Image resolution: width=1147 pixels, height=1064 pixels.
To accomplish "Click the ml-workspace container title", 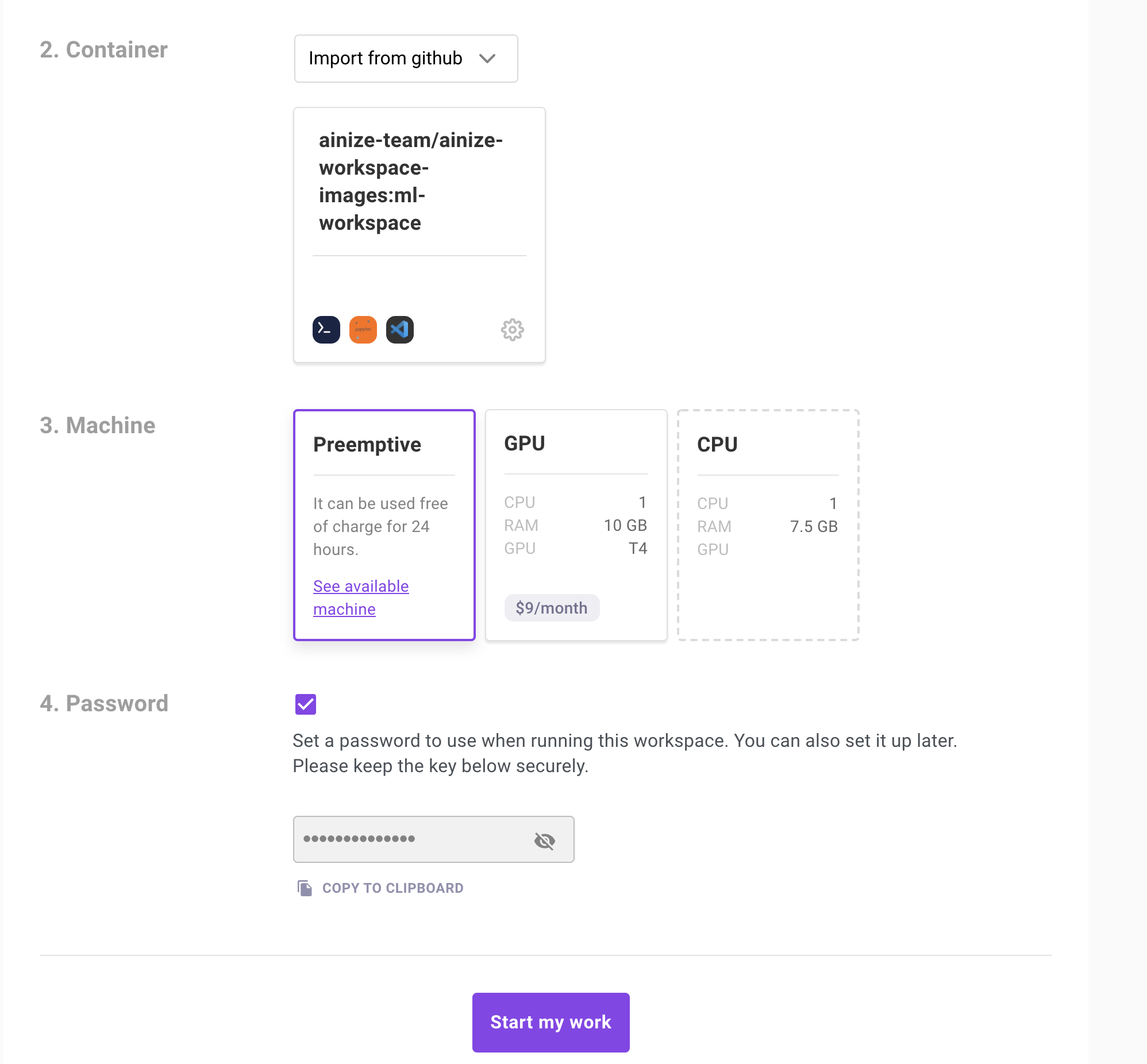I will click(411, 182).
